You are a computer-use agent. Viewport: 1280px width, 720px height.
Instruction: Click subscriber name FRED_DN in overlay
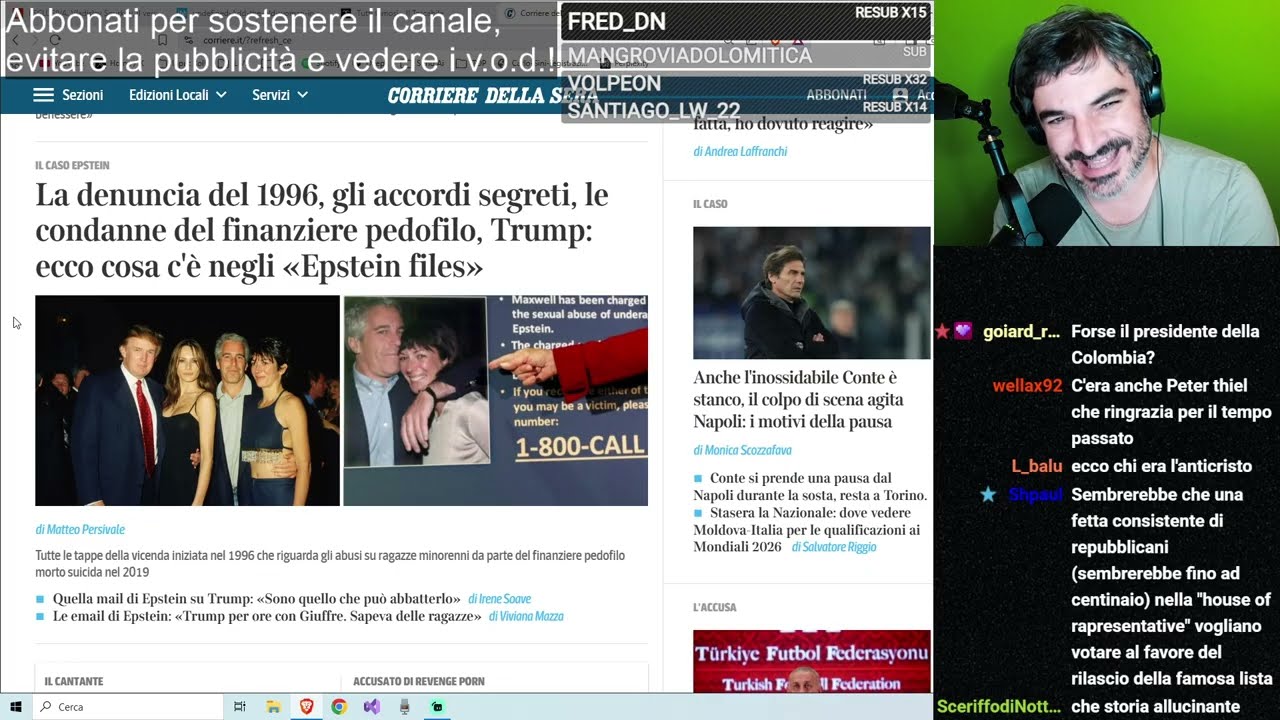tap(617, 22)
